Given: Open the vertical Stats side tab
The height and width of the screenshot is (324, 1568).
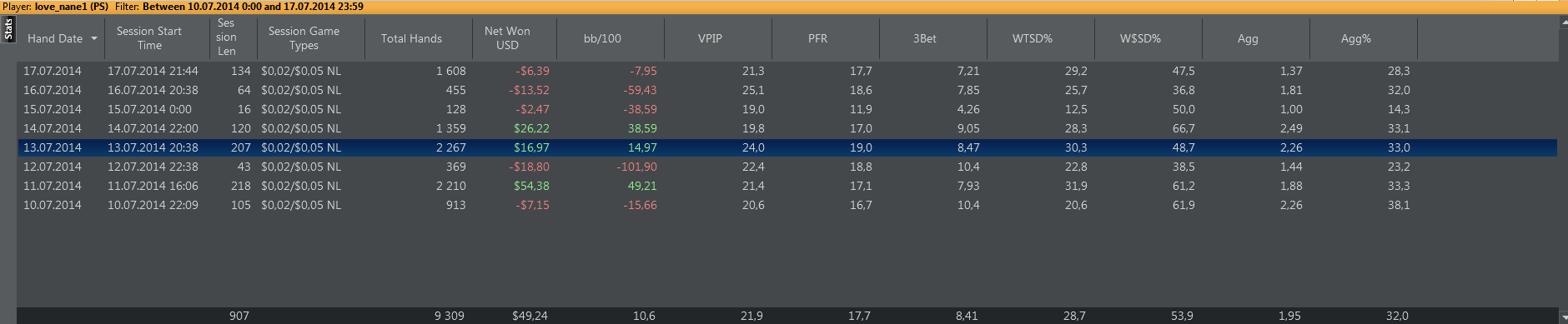Looking at the screenshot, I should (x=8, y=29).
